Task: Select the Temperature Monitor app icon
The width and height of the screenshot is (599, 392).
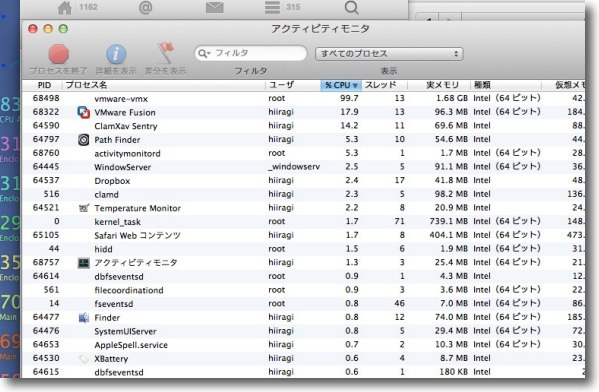Action: coord(83,208)
